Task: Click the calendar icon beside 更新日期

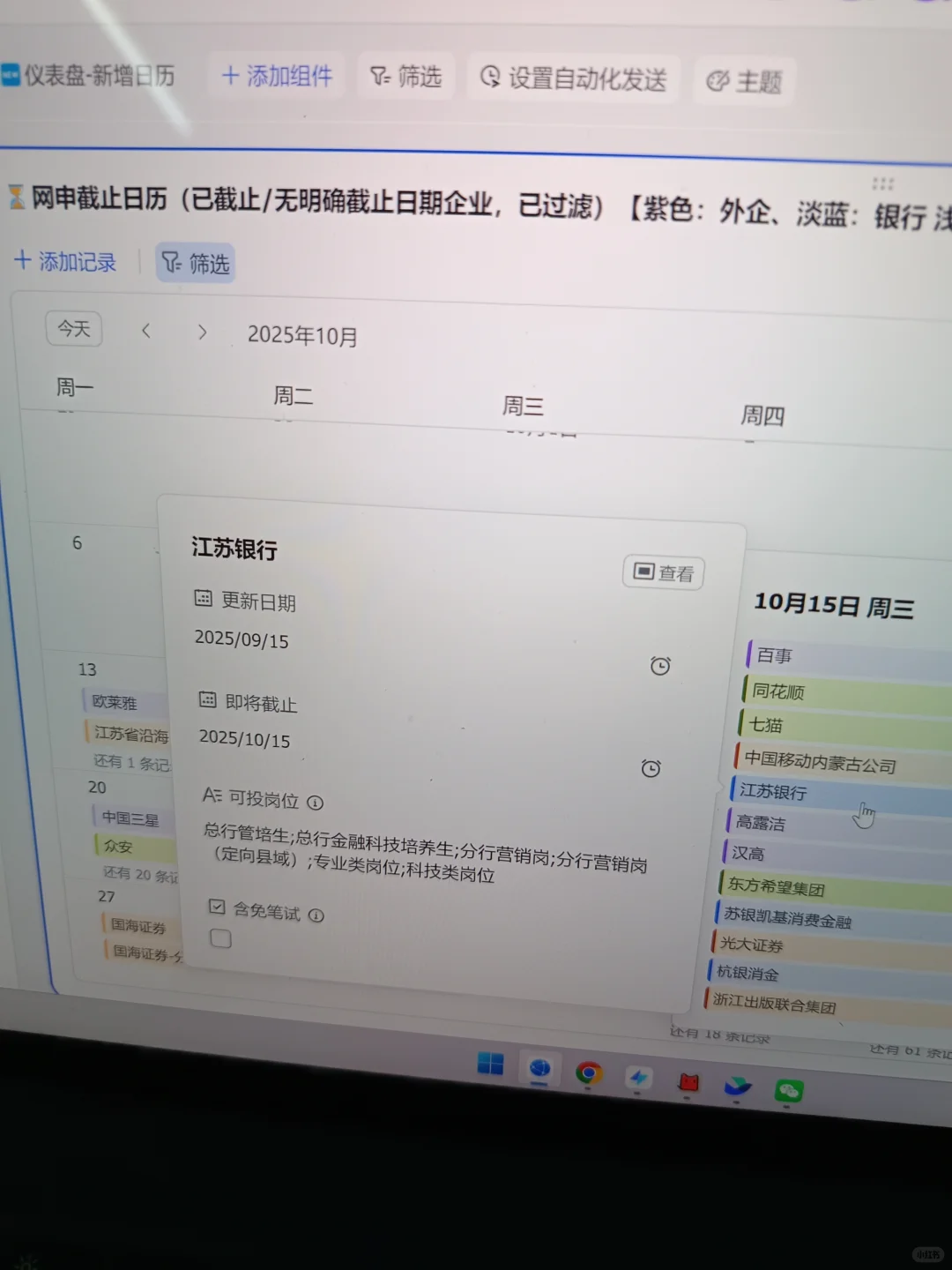Action: [203, 599]
